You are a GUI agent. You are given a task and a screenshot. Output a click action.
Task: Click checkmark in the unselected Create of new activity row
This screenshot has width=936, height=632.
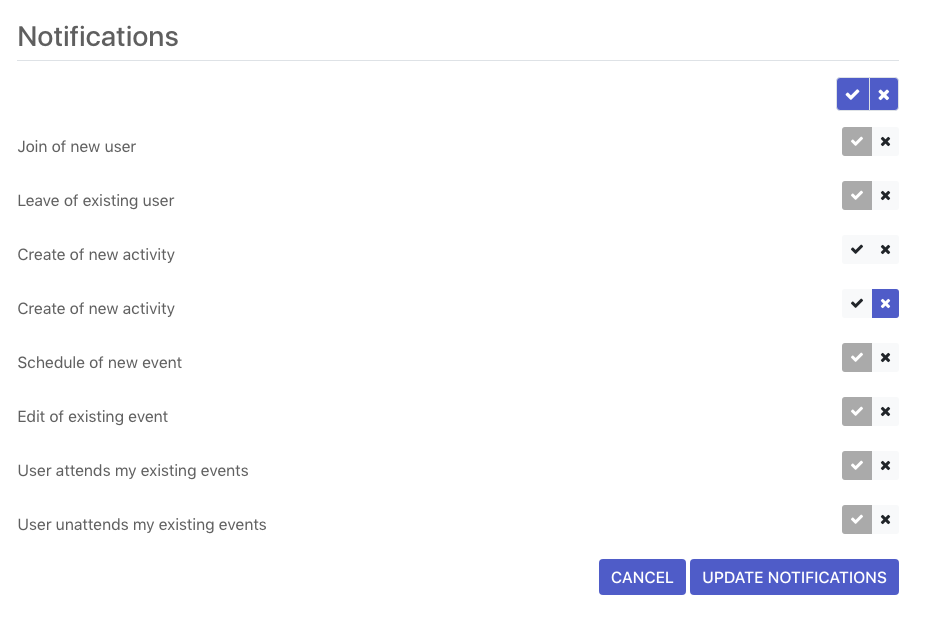[857, 249]
